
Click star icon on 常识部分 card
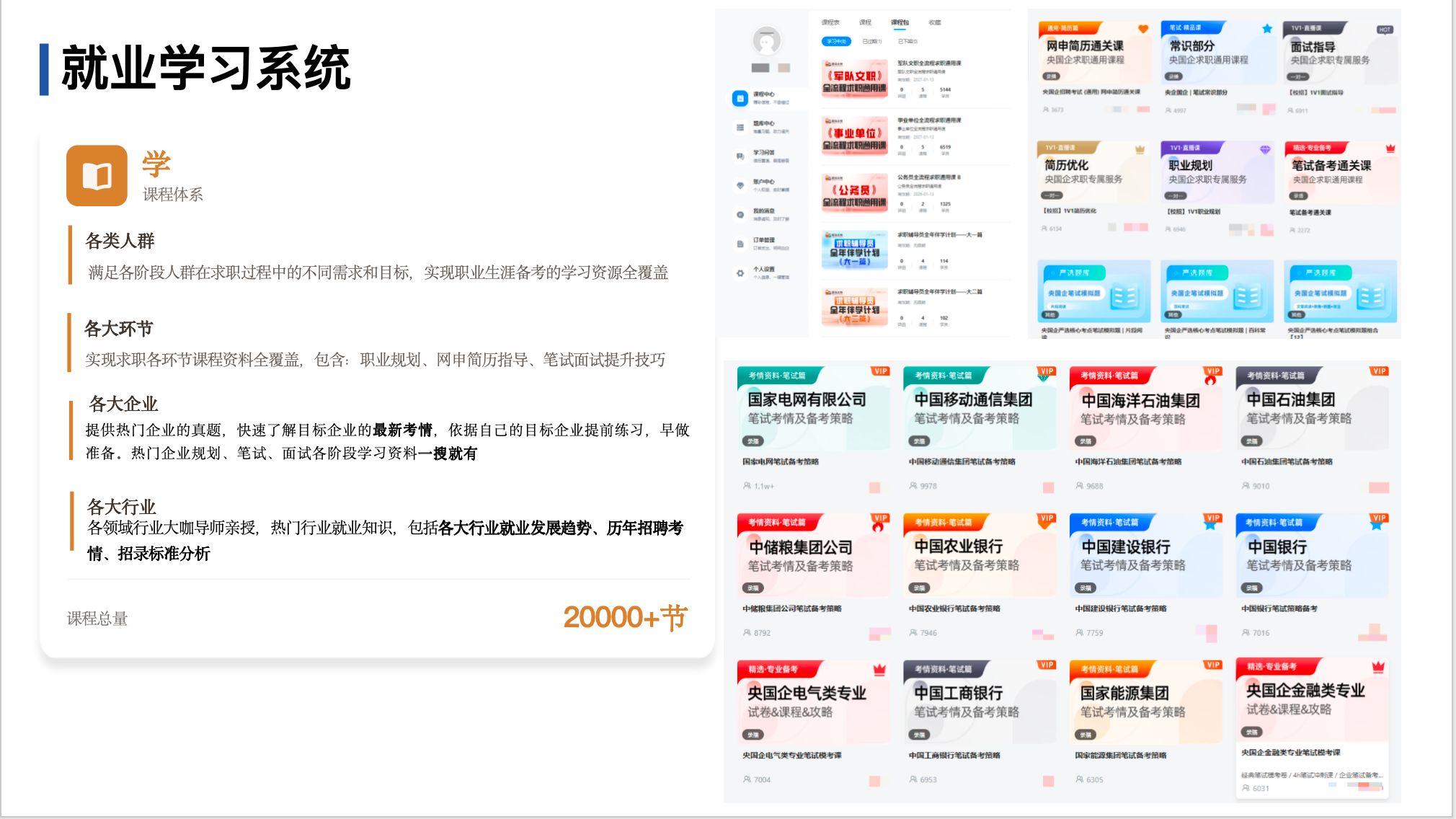click(x=1266, y=29)
